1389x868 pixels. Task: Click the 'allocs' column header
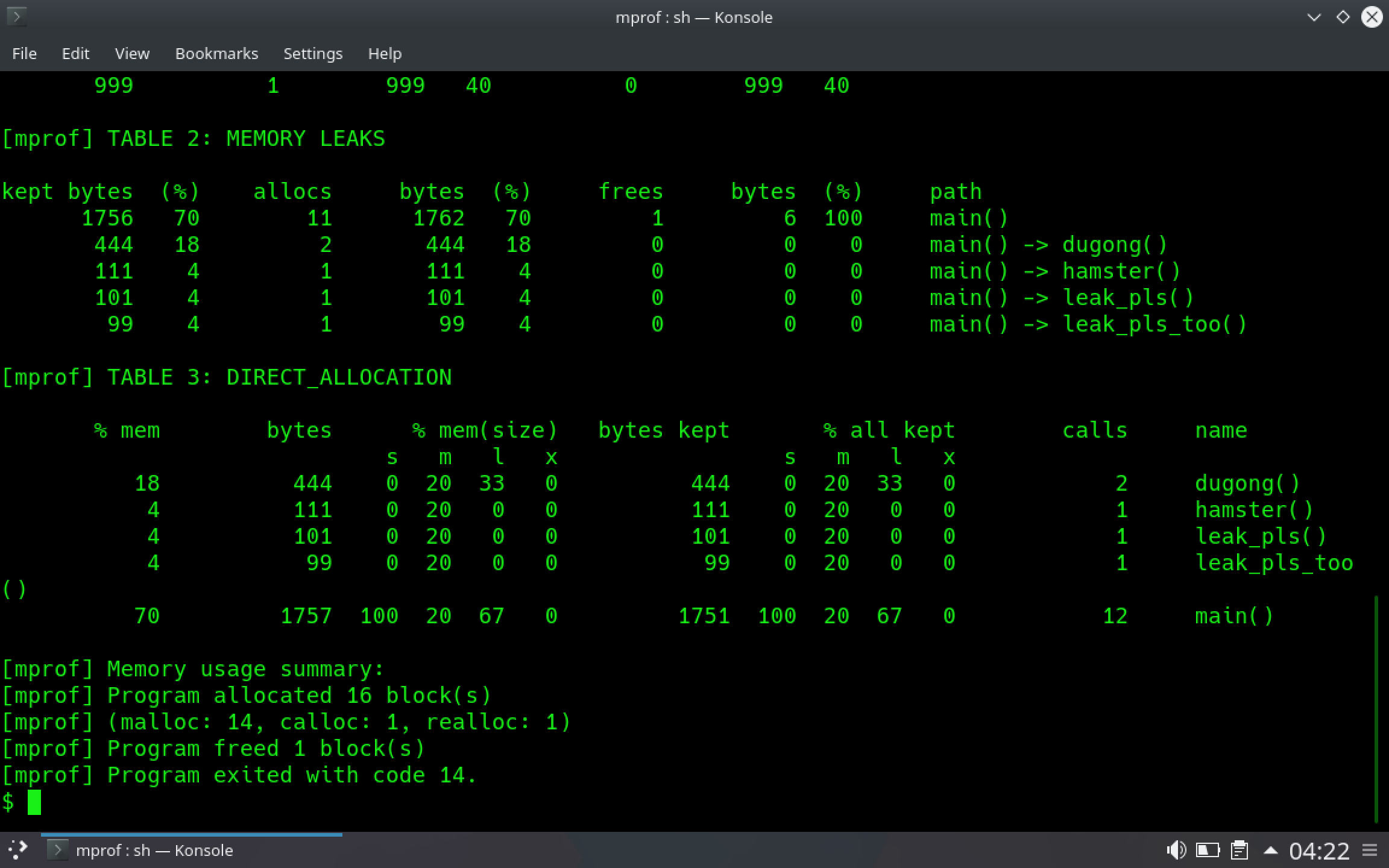coord(292,192)
